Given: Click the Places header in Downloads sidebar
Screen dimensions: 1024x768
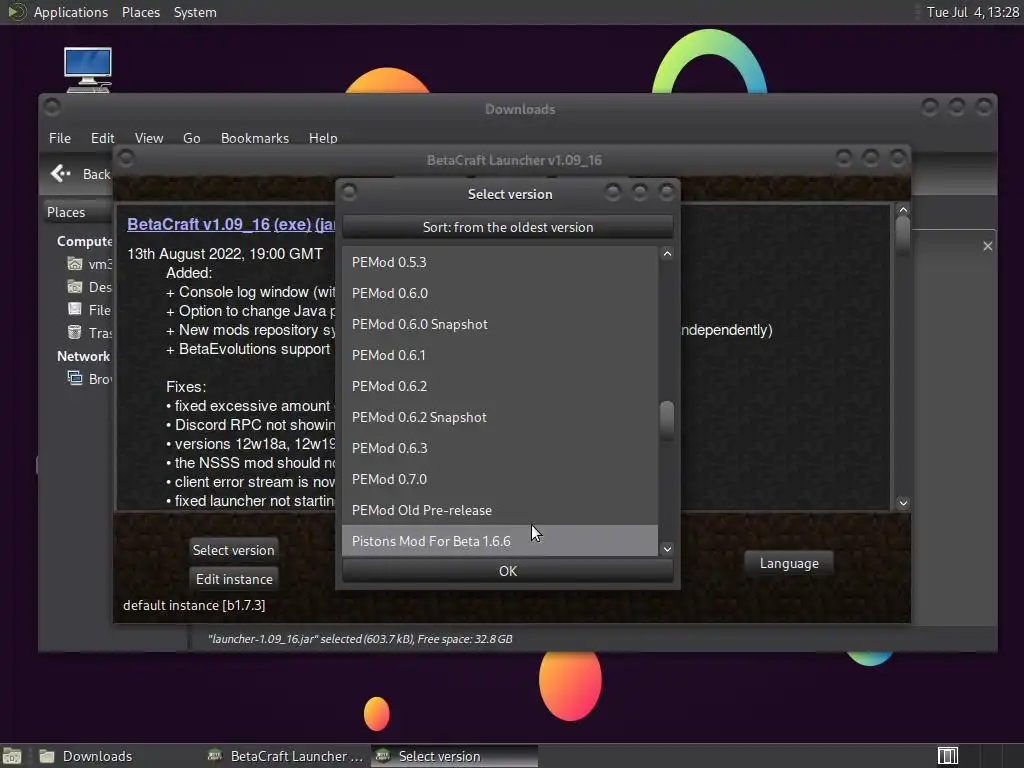Looking at the screenshot, I should click(66, 212).
